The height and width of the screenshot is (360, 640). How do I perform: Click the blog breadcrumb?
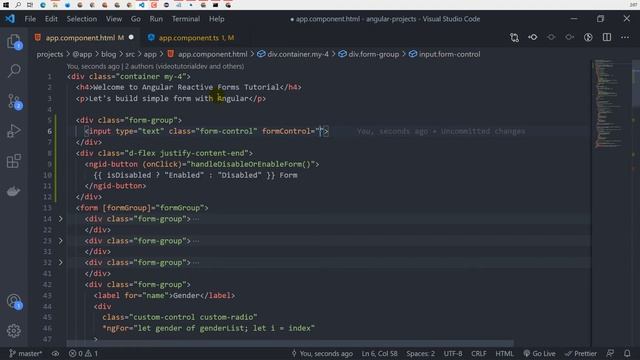[x=108, y=54]
